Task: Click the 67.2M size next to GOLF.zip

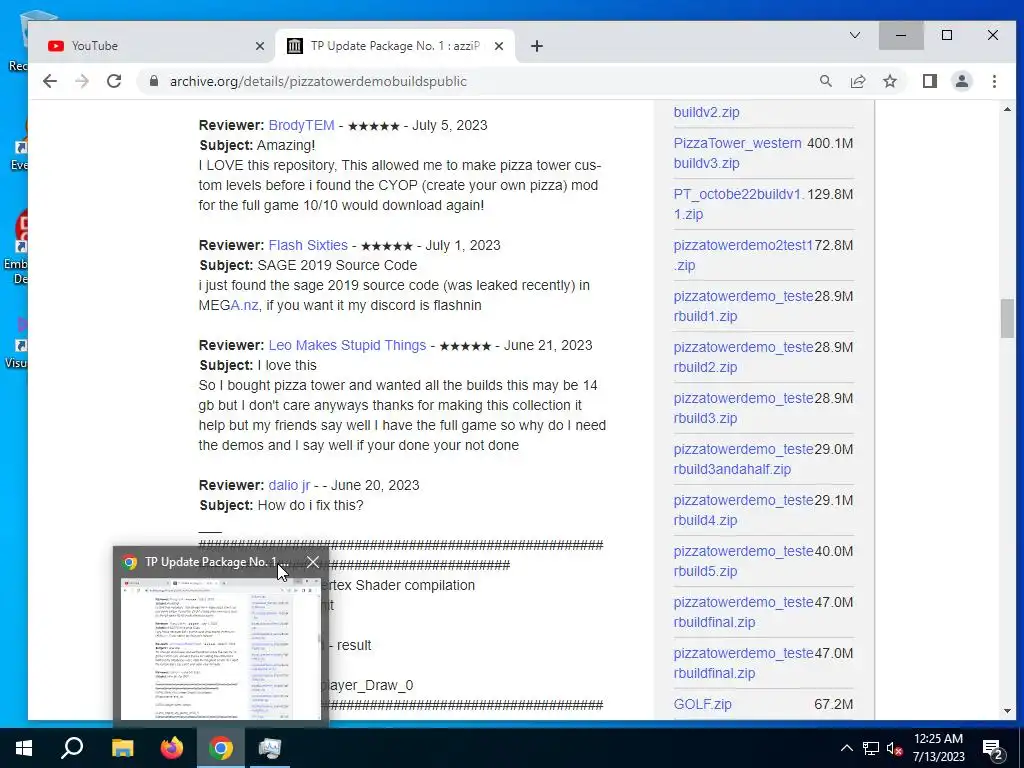Action: pyautogui.click(x=833, y=704)
